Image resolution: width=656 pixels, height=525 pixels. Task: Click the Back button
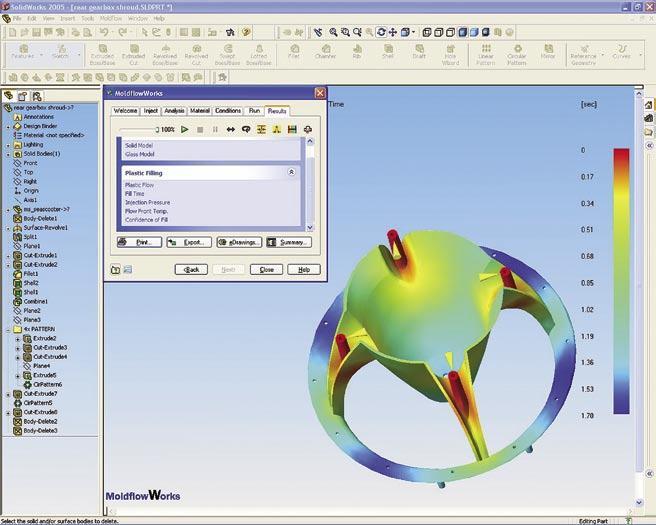(191, 269)
